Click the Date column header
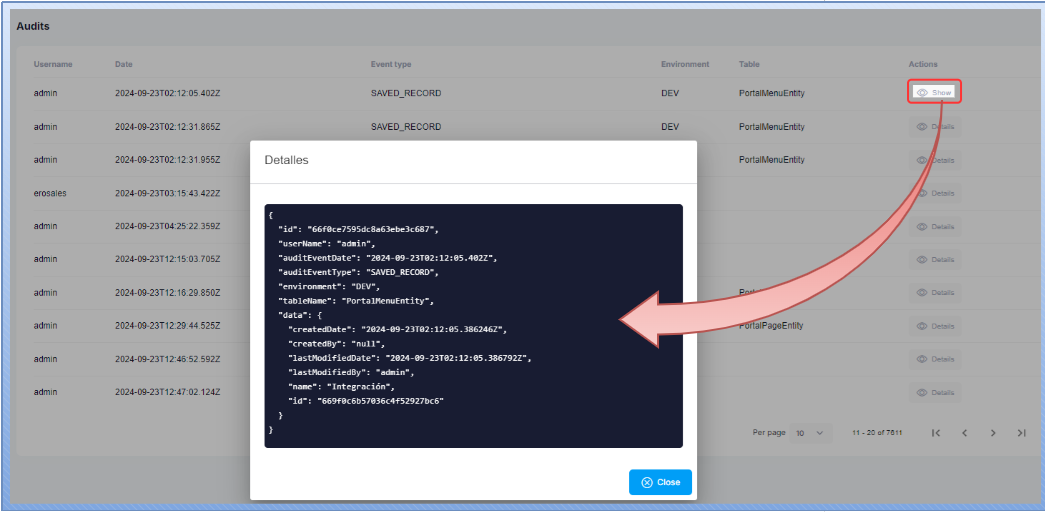The image size is (1045, 512). point(124,64)
